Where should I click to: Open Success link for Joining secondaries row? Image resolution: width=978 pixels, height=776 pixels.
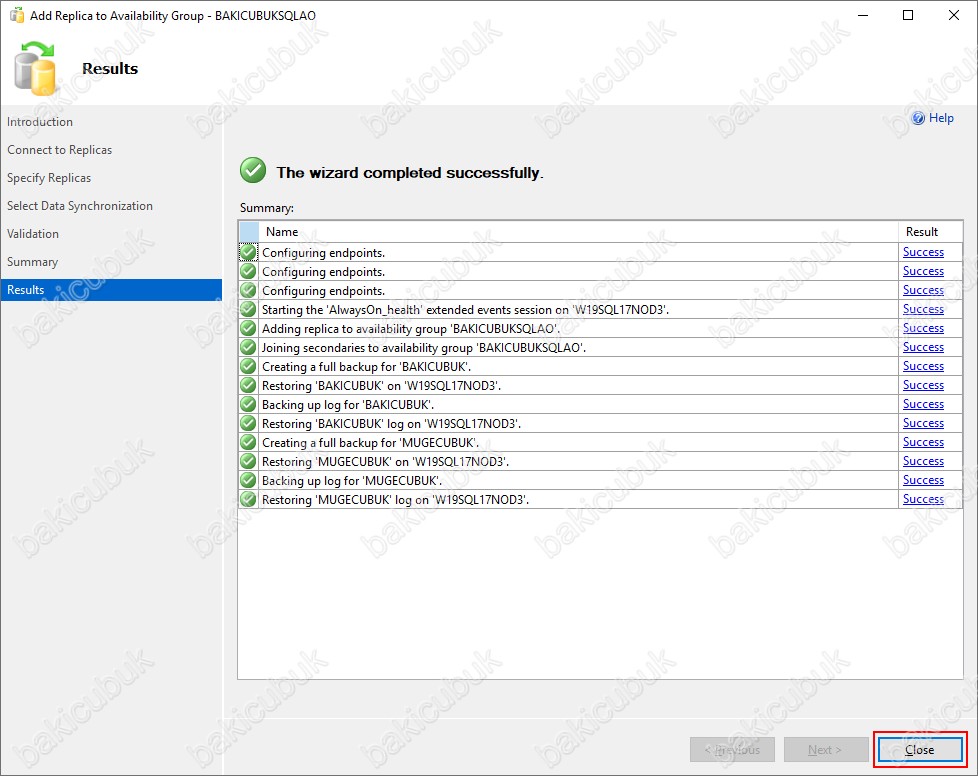coord(923,347)
